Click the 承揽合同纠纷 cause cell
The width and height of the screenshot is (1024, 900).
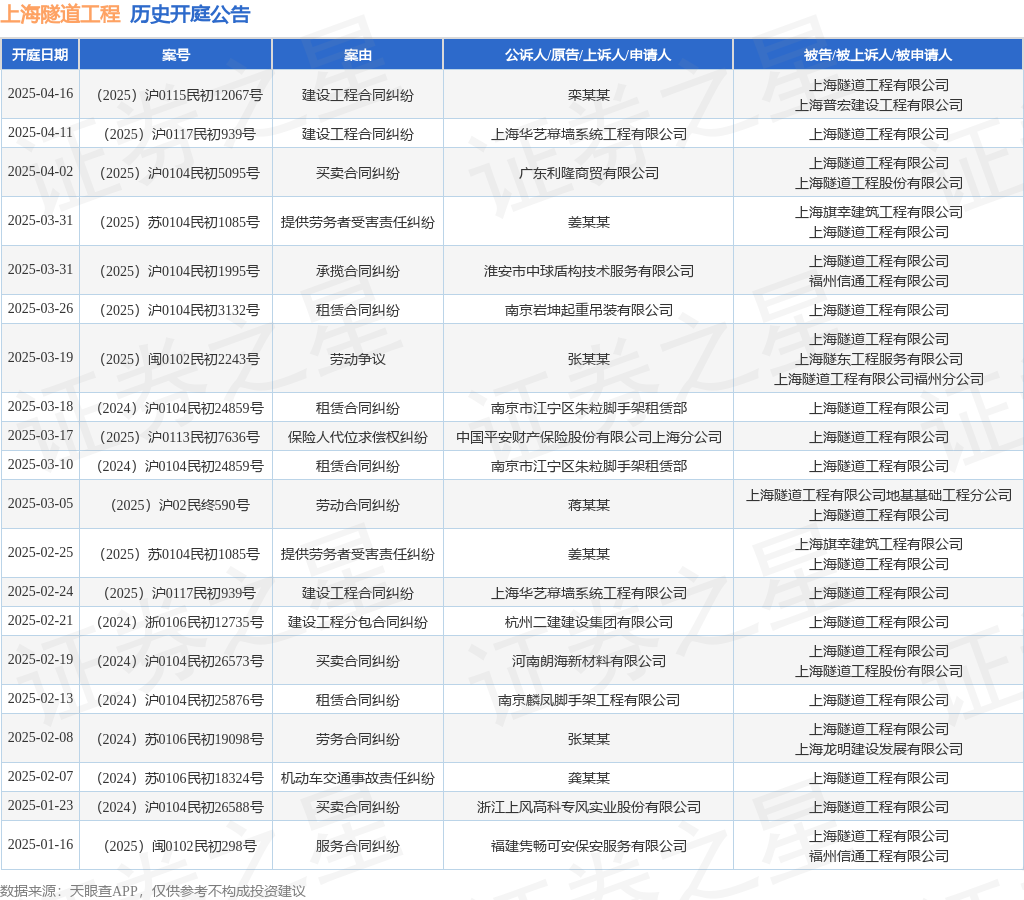point(358,271)
